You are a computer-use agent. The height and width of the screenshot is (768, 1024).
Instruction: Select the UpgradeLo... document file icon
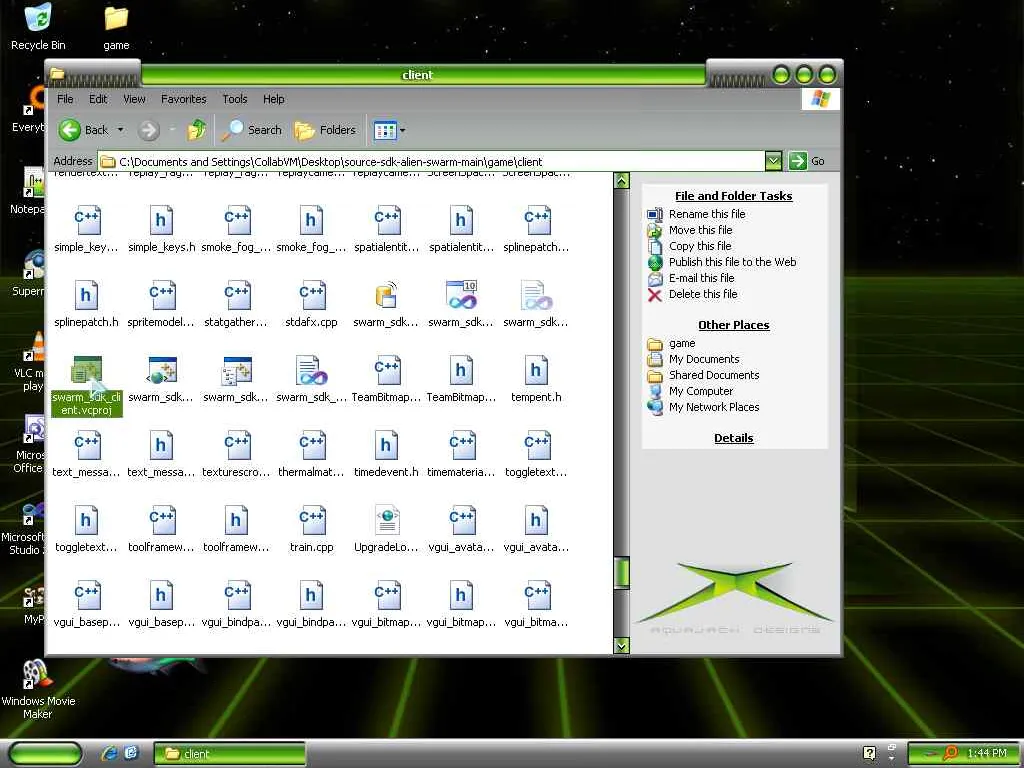tap(387, 521)
